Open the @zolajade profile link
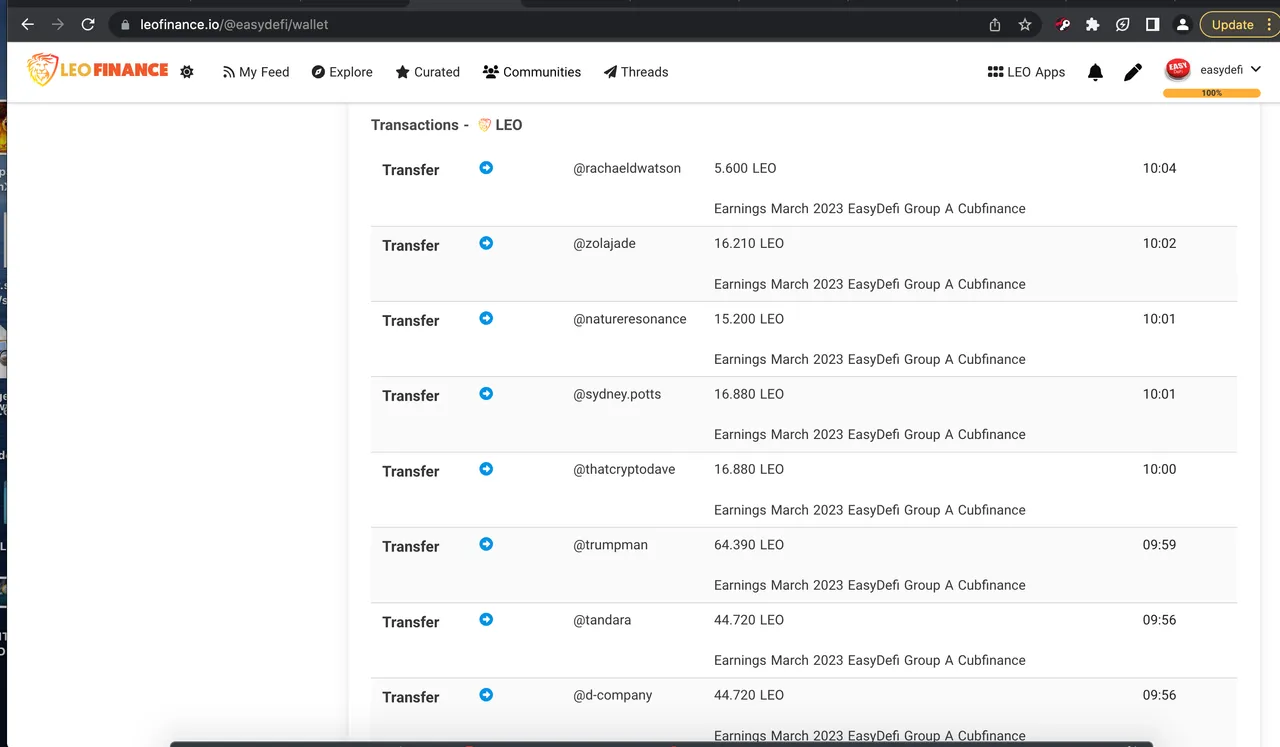The image size is (1280, 747). (x=604, y=243)
